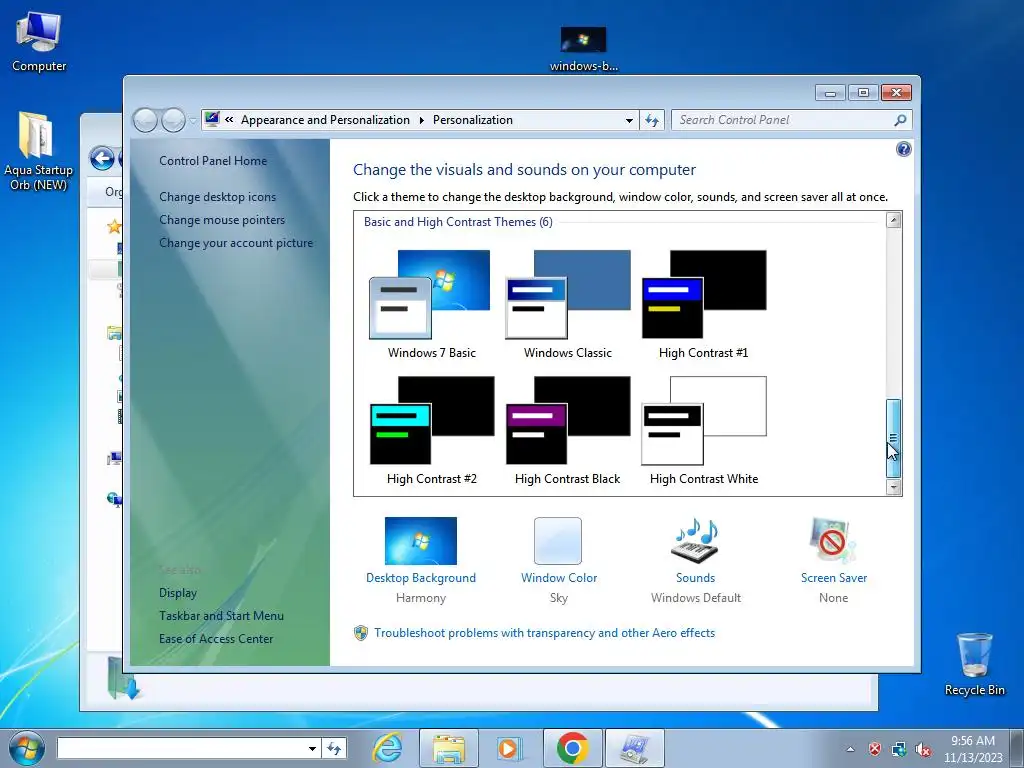Open Desktop Background Harmony settings
Image resolution: width=1024 pixels, height=768 pixels.
click(x=421, y=560)
